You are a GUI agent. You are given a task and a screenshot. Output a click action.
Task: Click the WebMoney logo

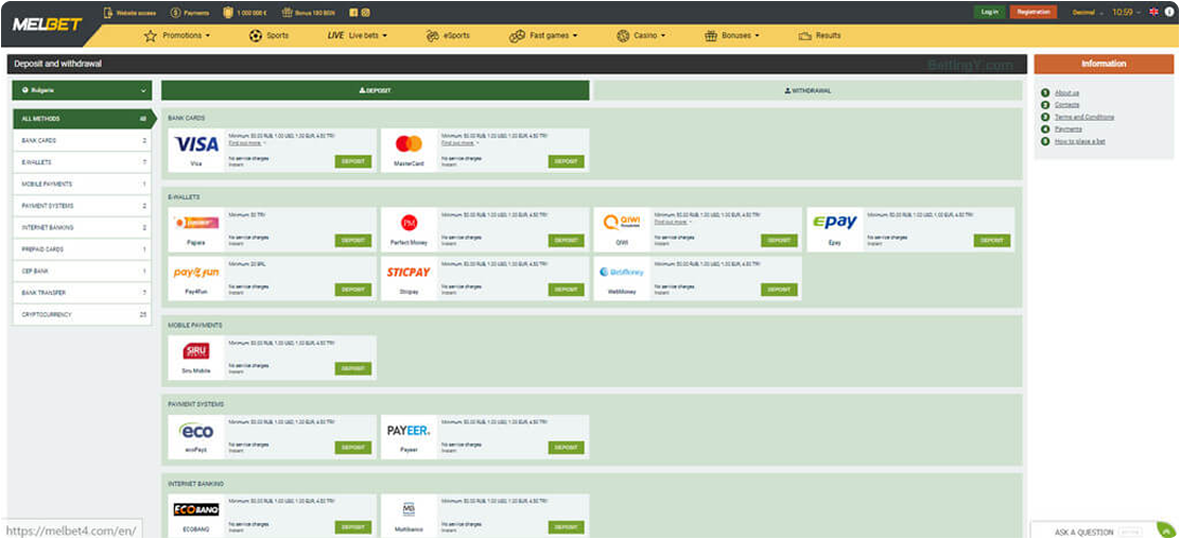point(622,272)
